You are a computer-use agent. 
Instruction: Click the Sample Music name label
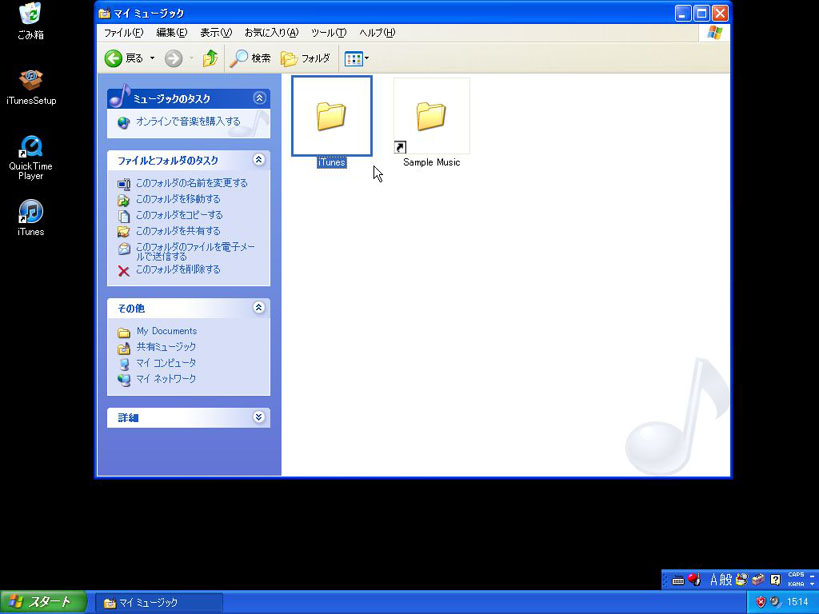[x=431, y=162]
